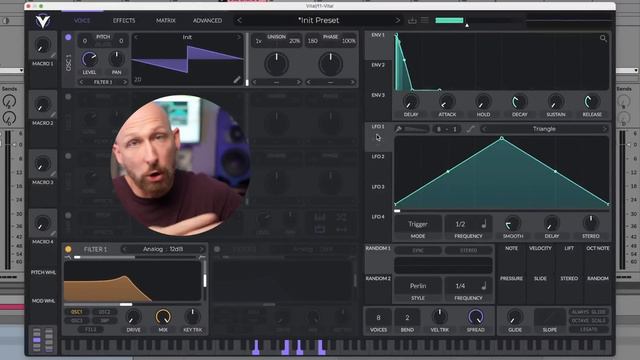Adjust the OSC 1 PAN knob
Viewport: 640px width, 360px height.
tap(116, 59)
